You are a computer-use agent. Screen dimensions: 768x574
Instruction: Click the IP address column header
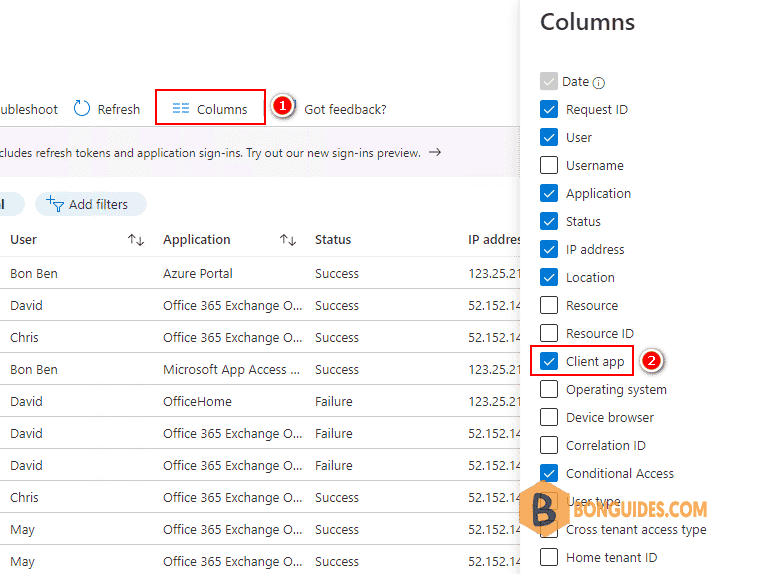[494, 239]
